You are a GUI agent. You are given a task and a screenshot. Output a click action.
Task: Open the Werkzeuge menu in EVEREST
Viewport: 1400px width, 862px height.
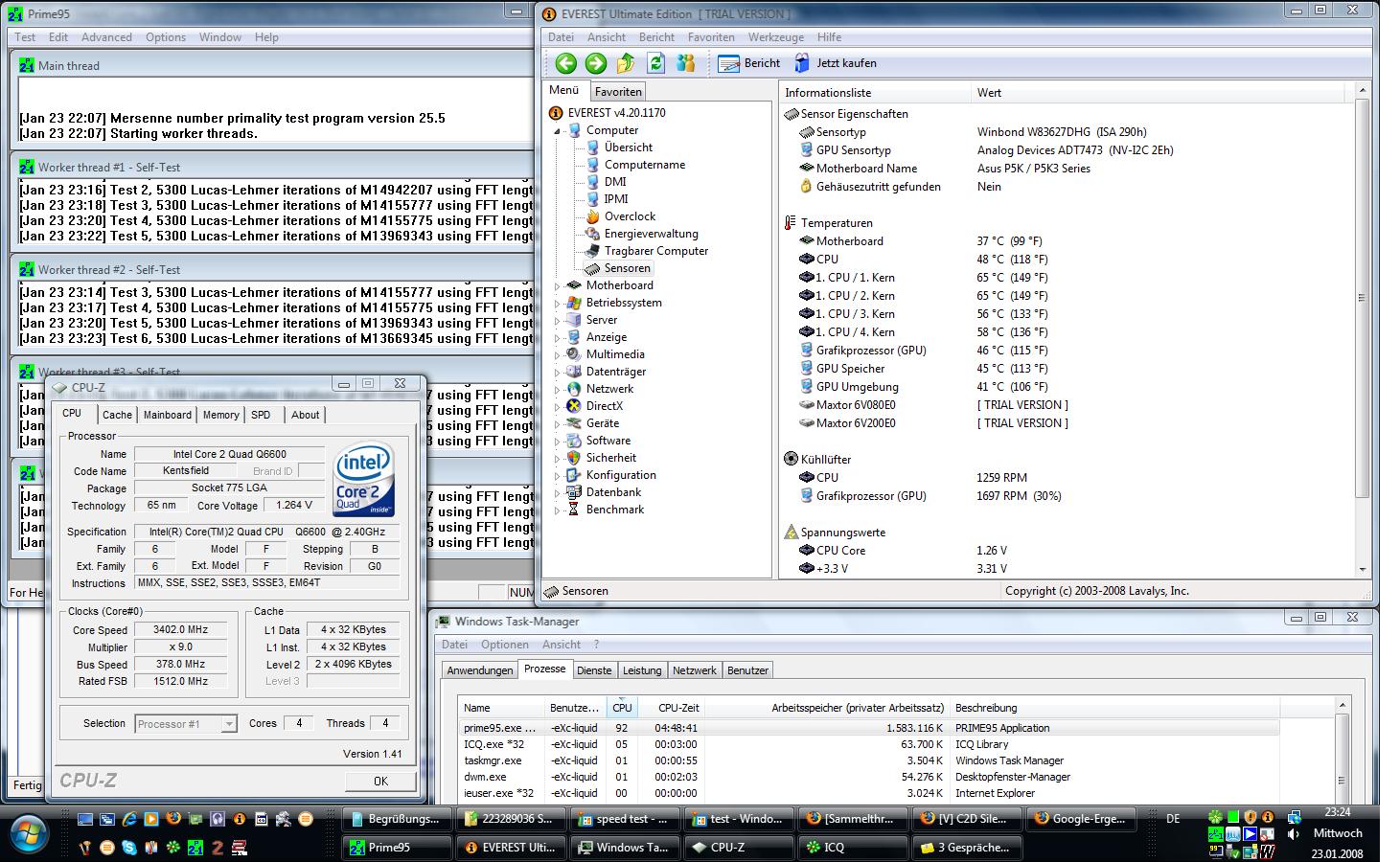coord(776,37)
